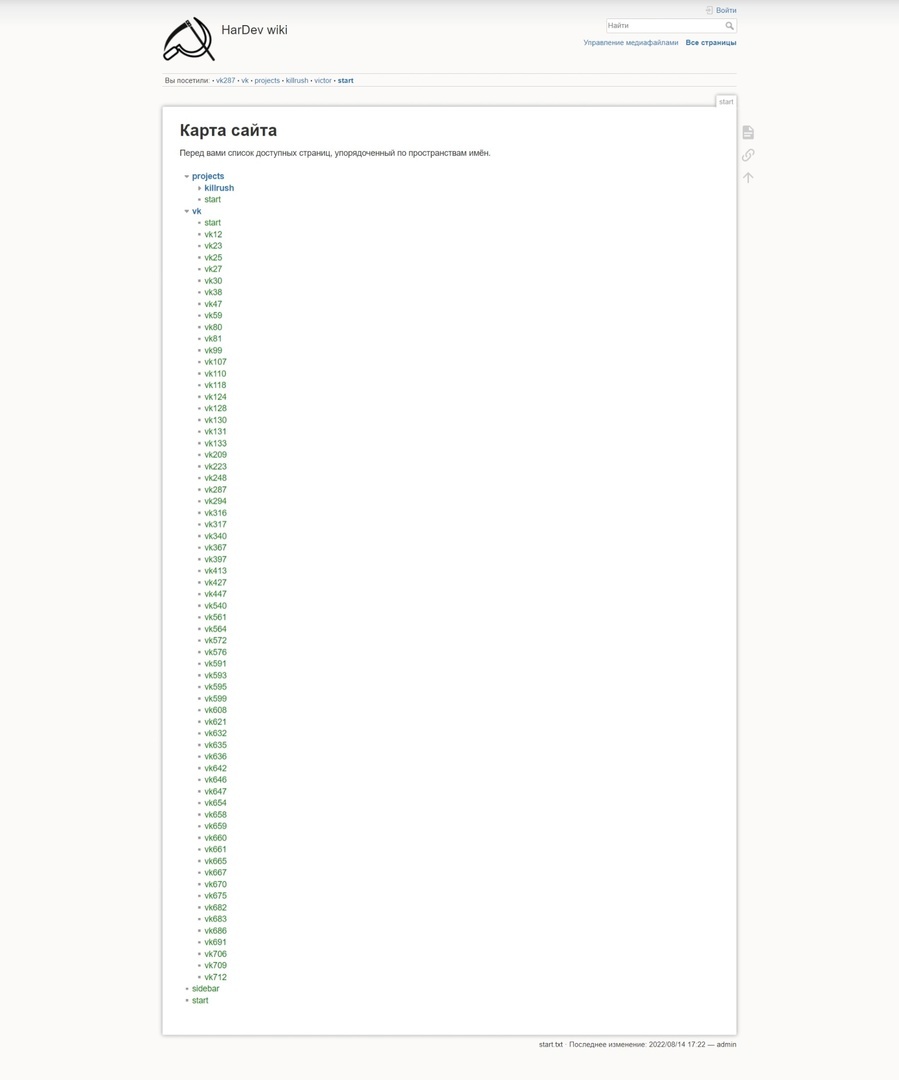Collapse the vk namespace arrow
The height and width of the screenshot is (1080, 899).
(x=187, y=211)
